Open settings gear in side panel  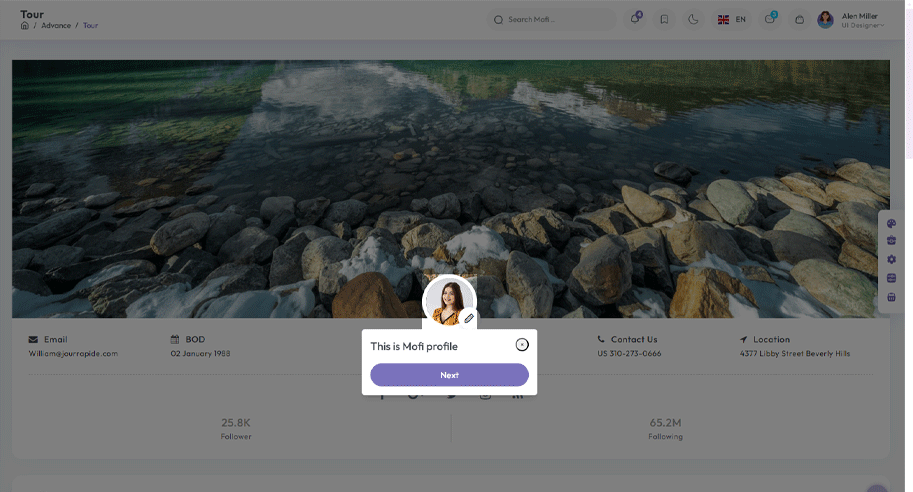(x=892, y=260)
